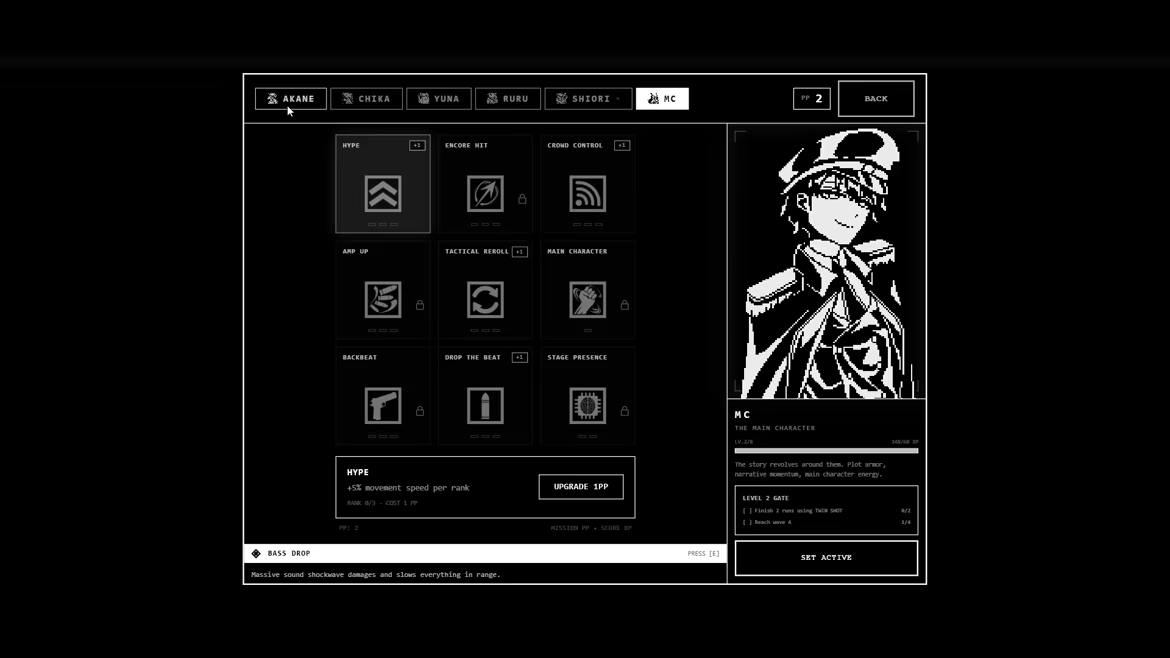Click the 'THE MAIN CHARACTER' subtitle
1170x658 pixels.
click(775, 428)
